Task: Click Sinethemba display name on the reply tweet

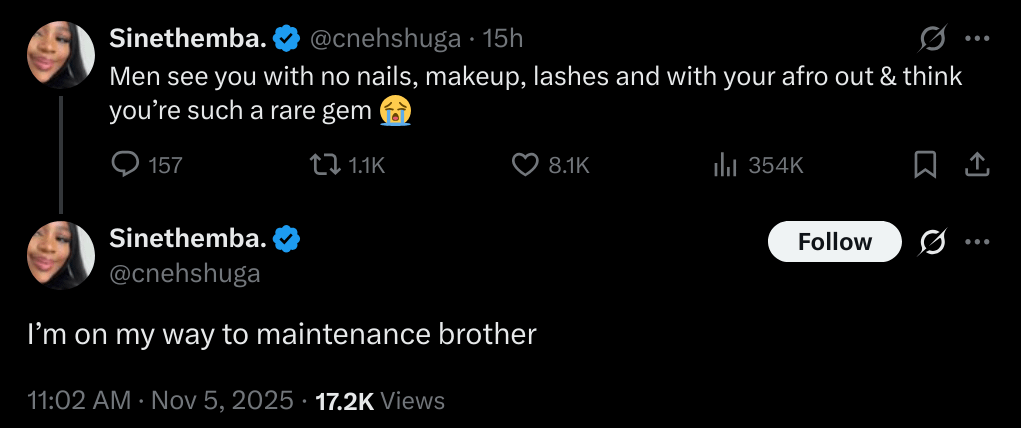Action: point(187,240)
